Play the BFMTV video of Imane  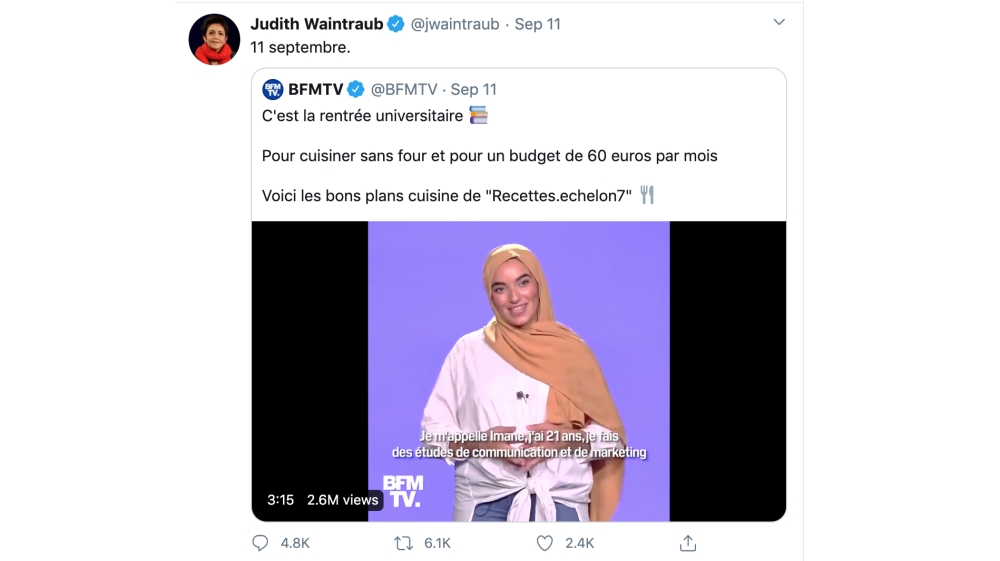tap(518, 371)
